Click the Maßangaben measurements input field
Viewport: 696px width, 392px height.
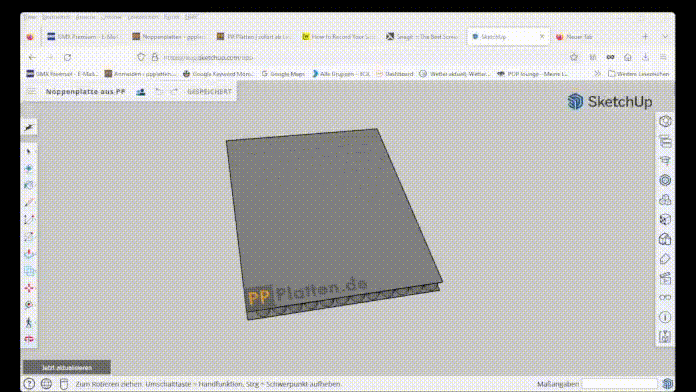(619, 384)
